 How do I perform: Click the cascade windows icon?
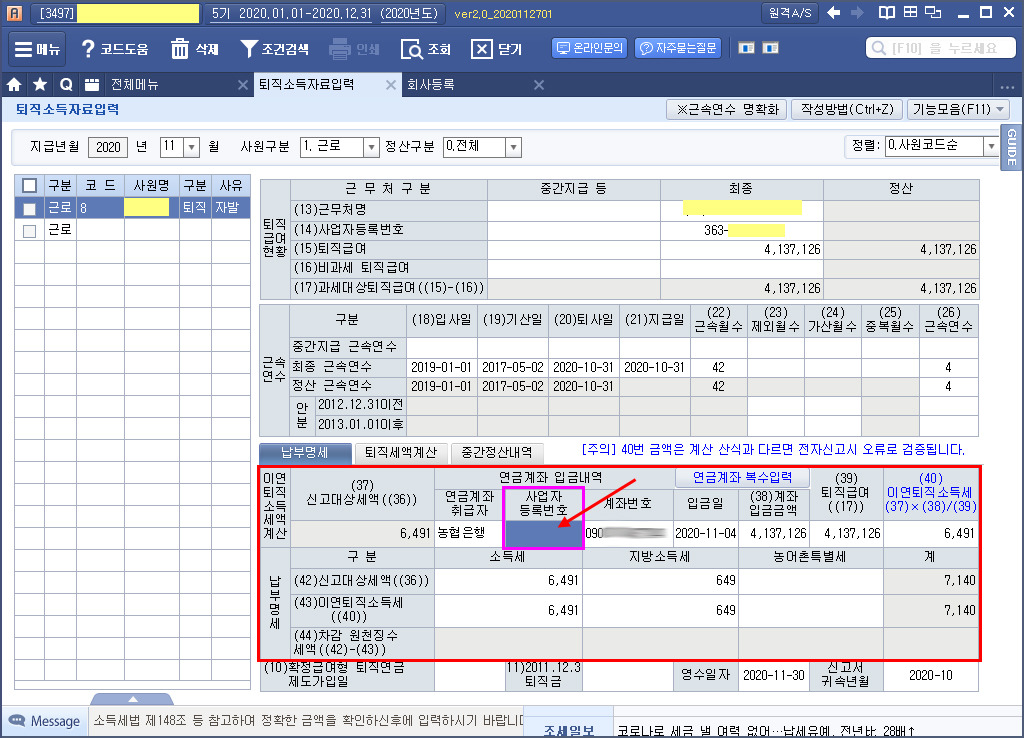(933, 12)
